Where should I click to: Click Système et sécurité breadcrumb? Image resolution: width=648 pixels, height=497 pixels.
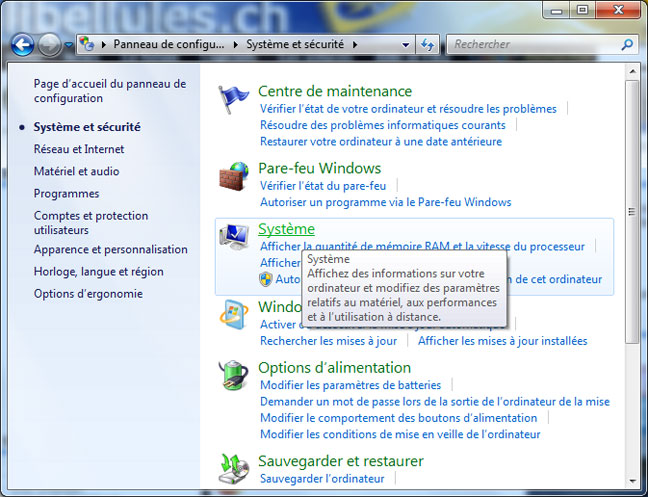point(295,44)
